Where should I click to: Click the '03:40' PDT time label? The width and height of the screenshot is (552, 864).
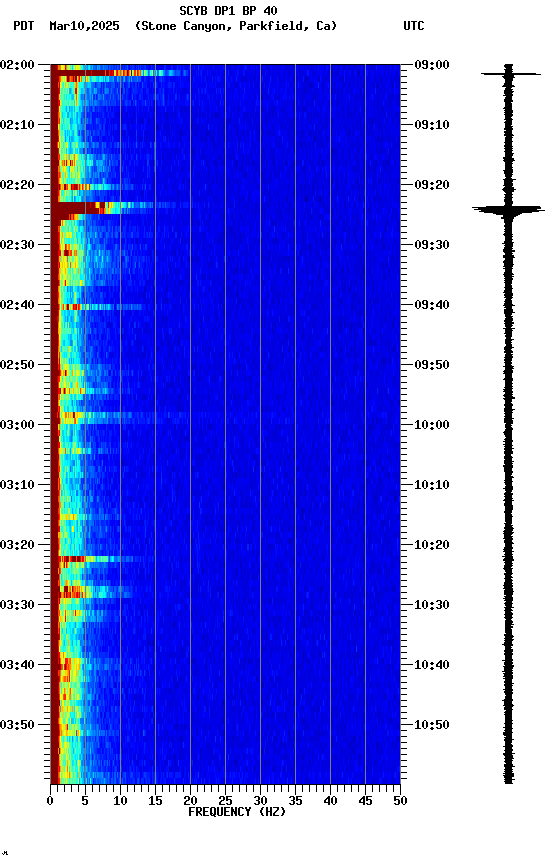click(x=17, y=665)
